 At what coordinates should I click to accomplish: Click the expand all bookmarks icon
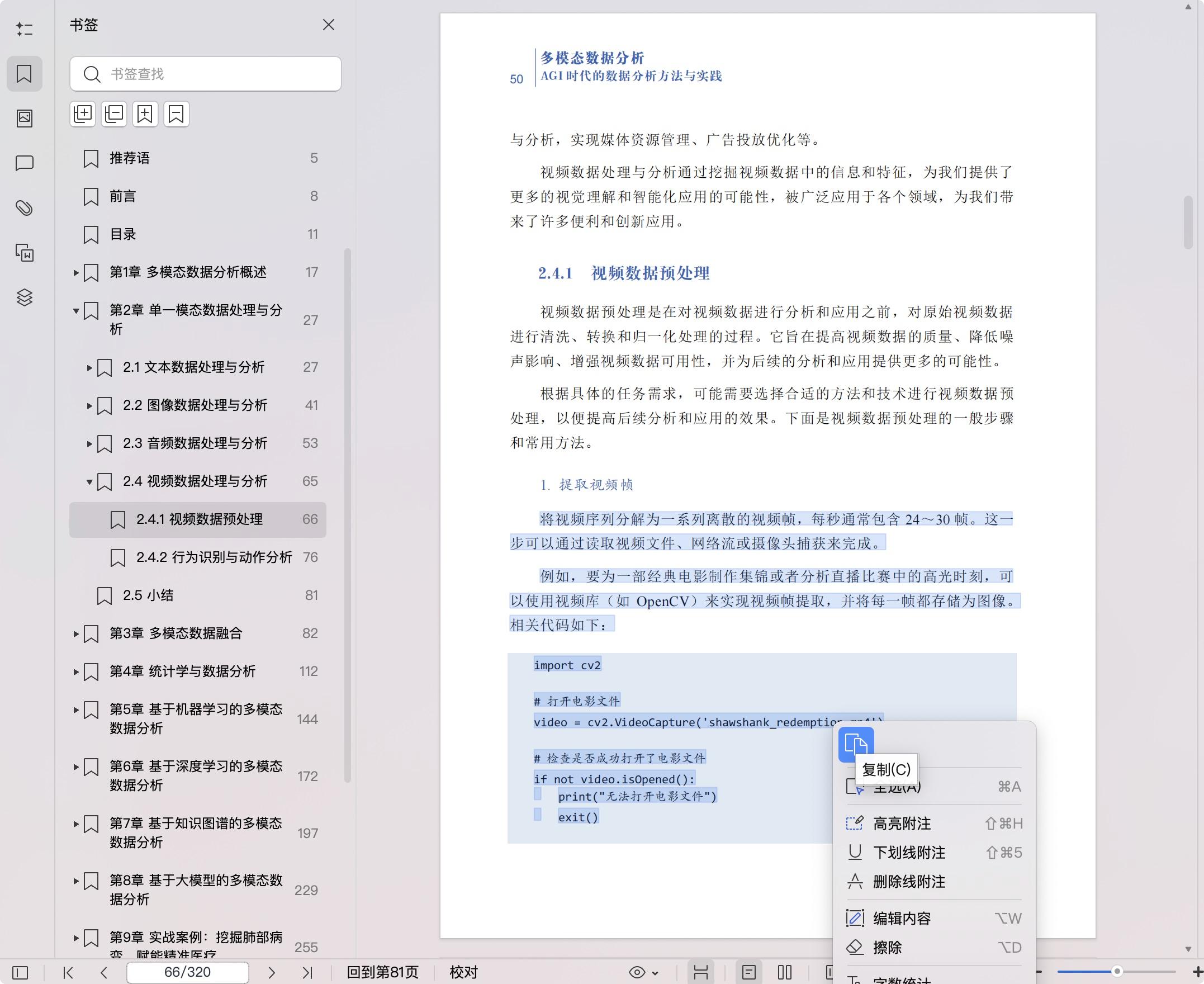point(83,114)
